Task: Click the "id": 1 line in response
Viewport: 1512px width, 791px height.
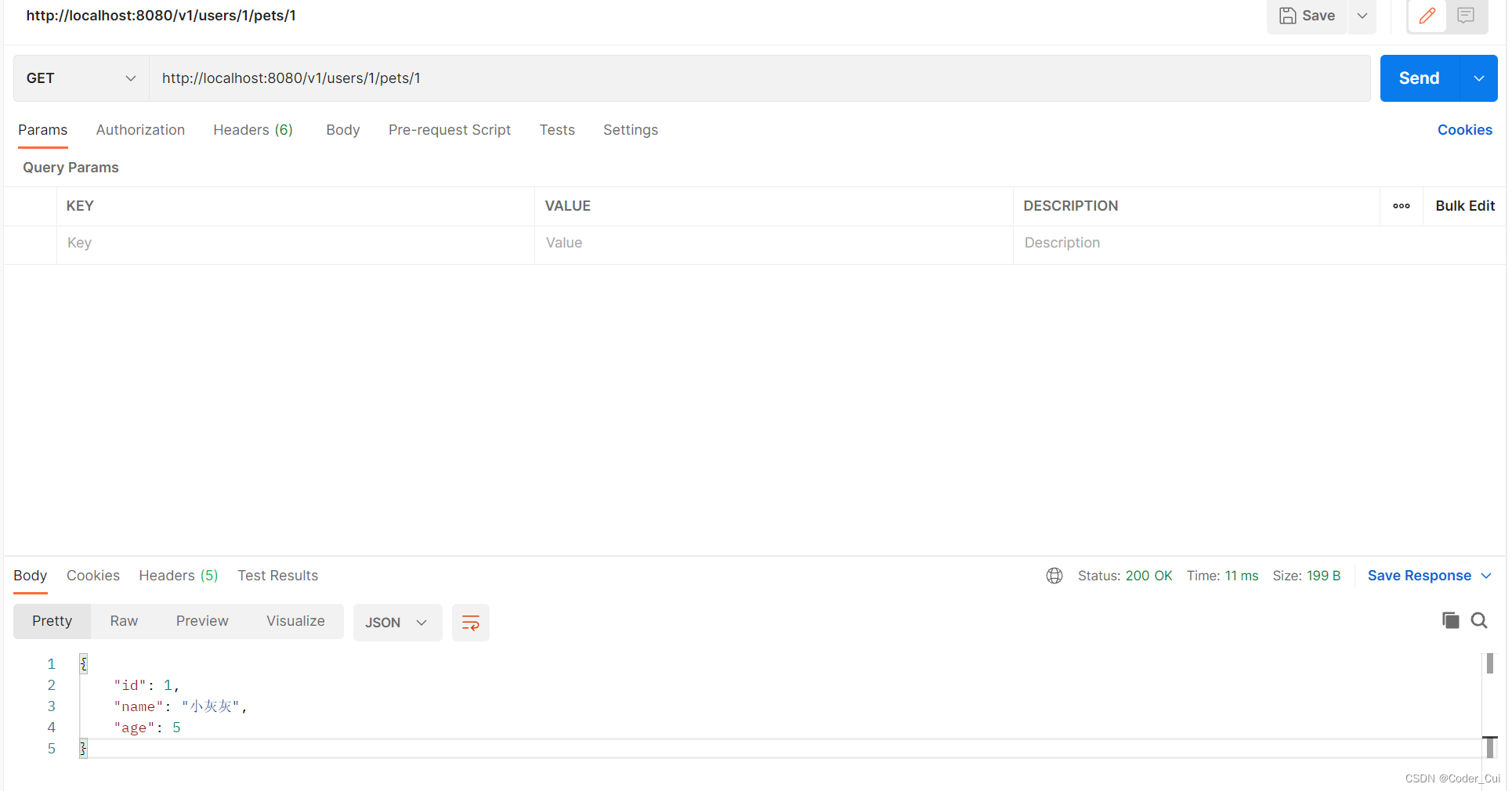Action: point(146,685)
